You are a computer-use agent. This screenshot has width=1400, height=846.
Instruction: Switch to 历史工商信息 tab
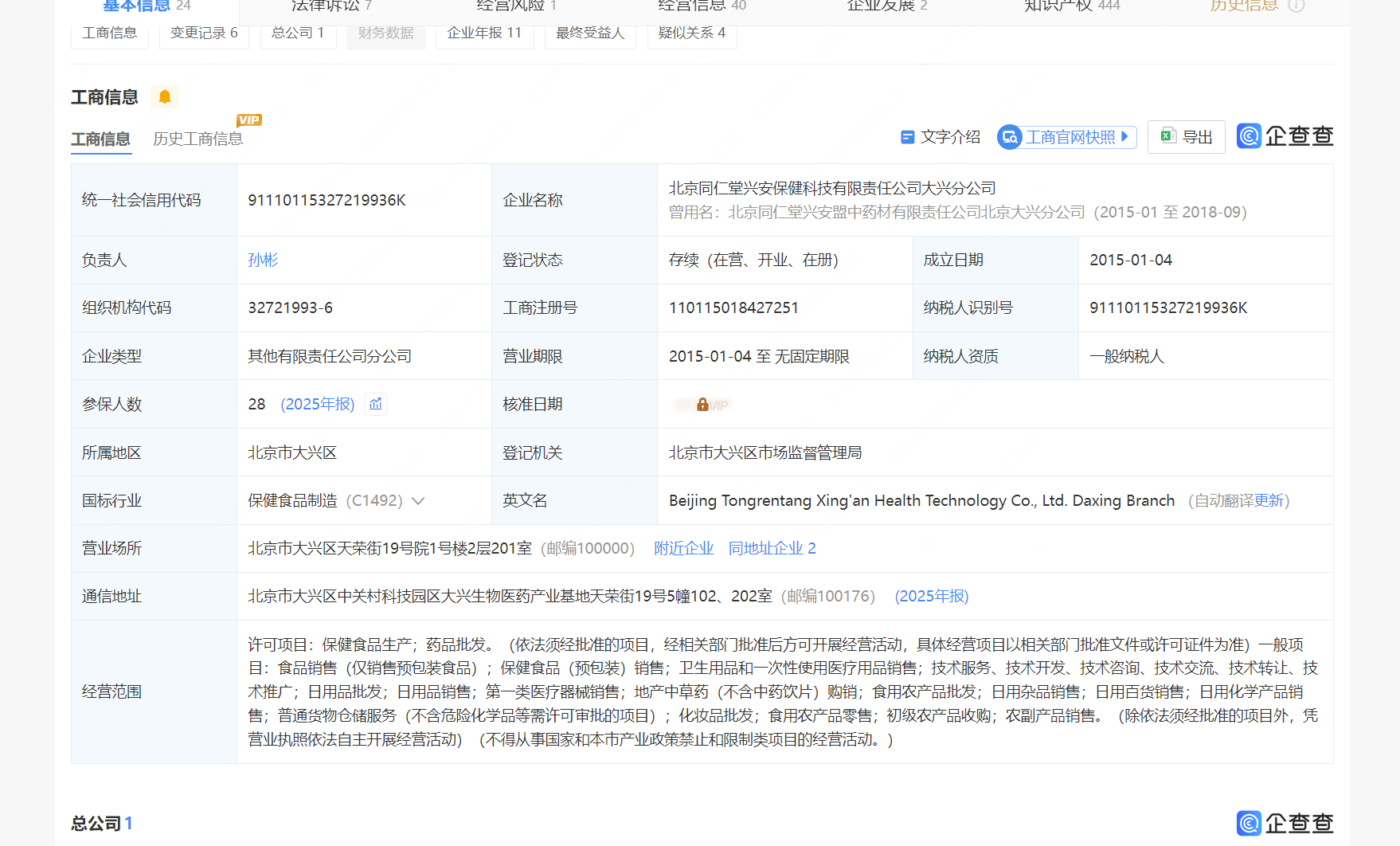tap(197, 139)
